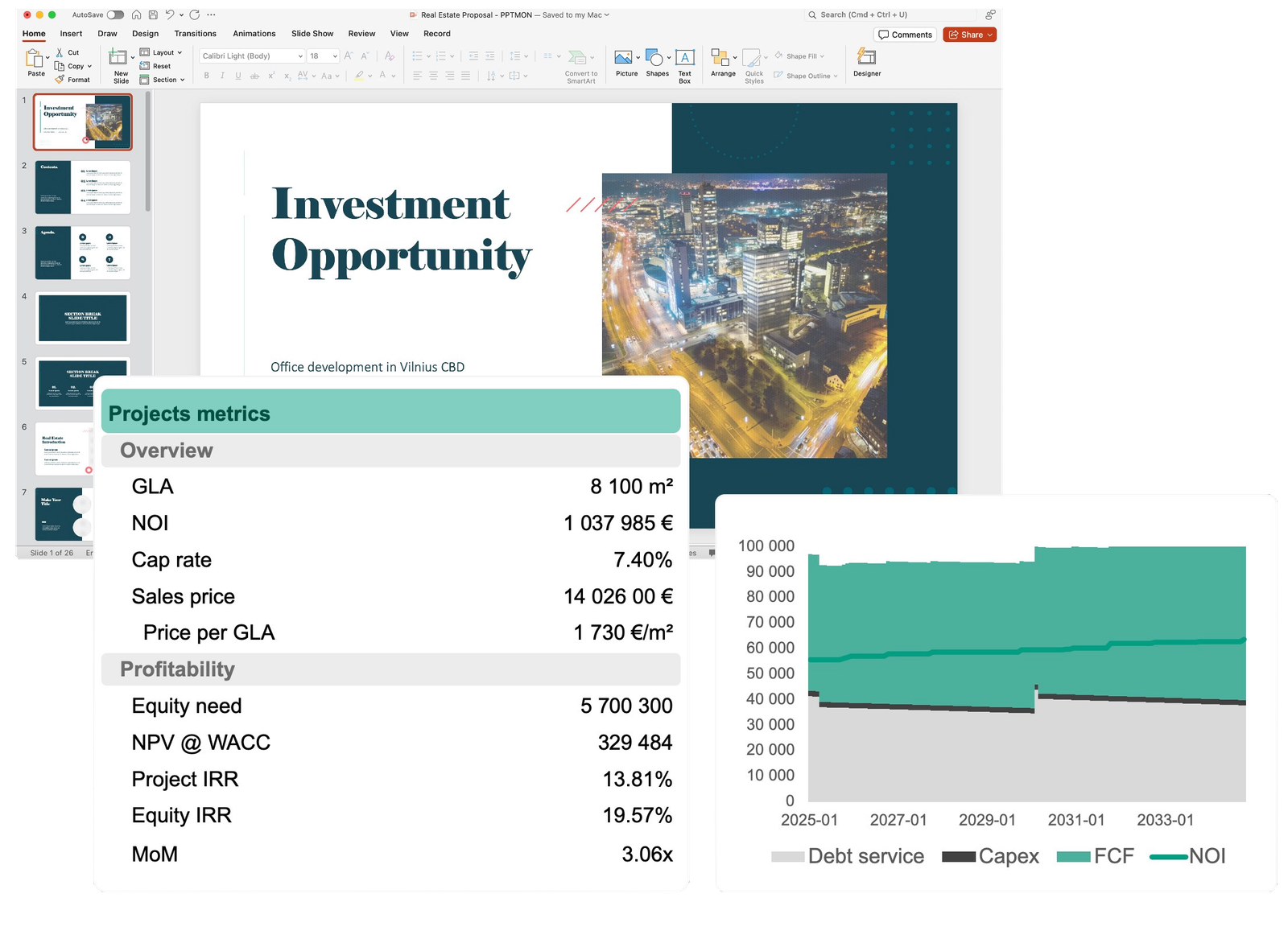Click the Cut scissors icon
Image resolution: width=1288 pixels, height=943 pixels.
60,52
